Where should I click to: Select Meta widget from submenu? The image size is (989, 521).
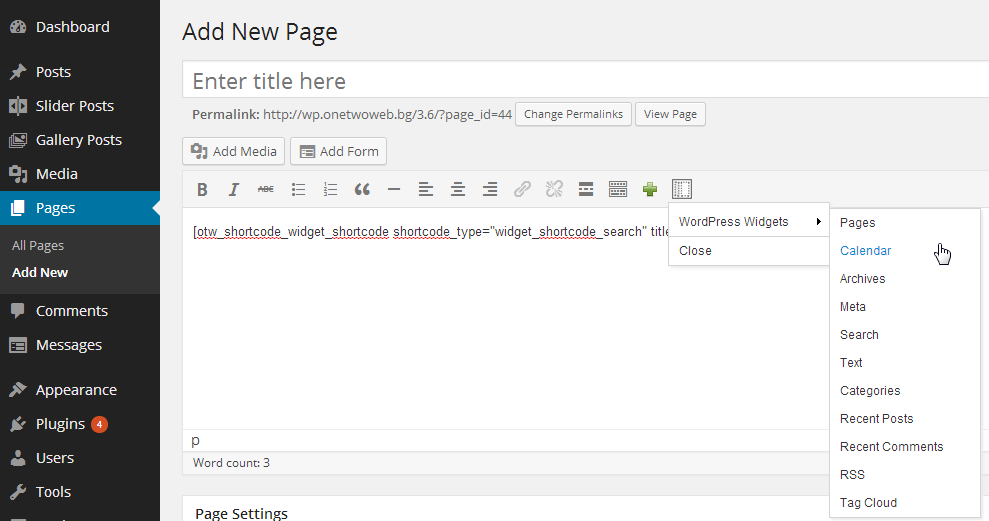coord(905,307)
